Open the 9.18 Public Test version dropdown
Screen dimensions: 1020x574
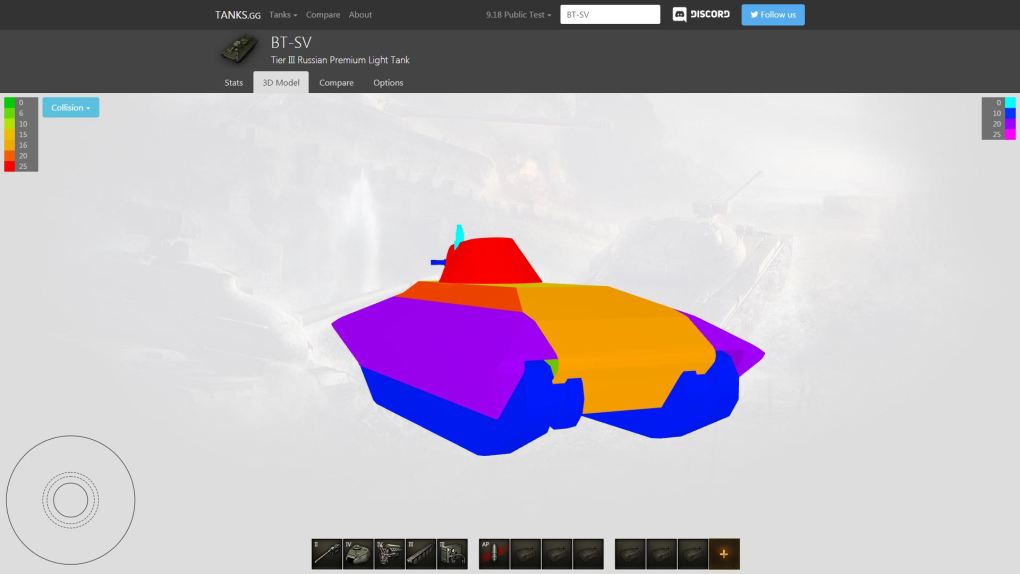[518, 15]
